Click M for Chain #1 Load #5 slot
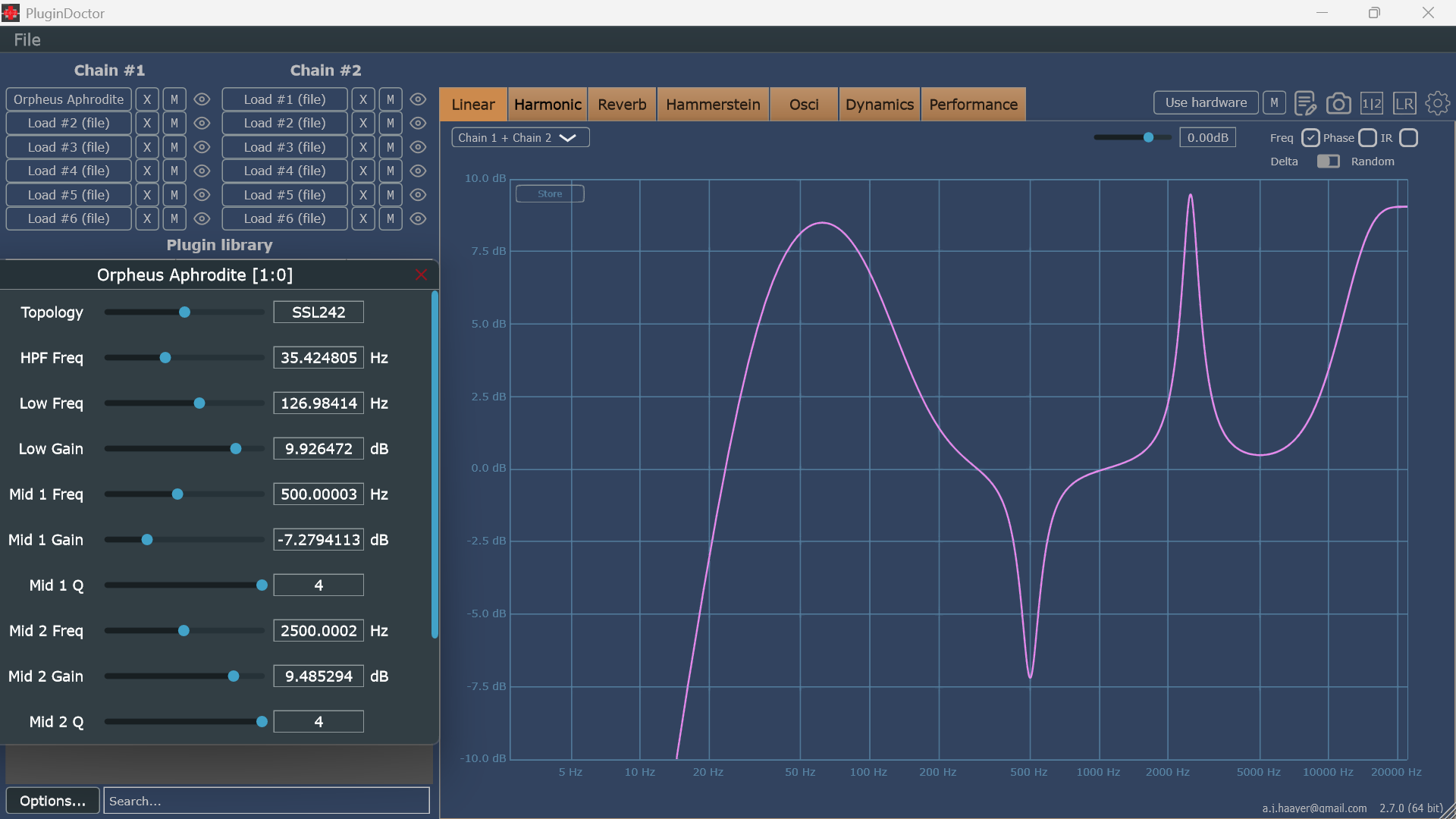Viewport: 1456px width, 819px height. [174, 195]
